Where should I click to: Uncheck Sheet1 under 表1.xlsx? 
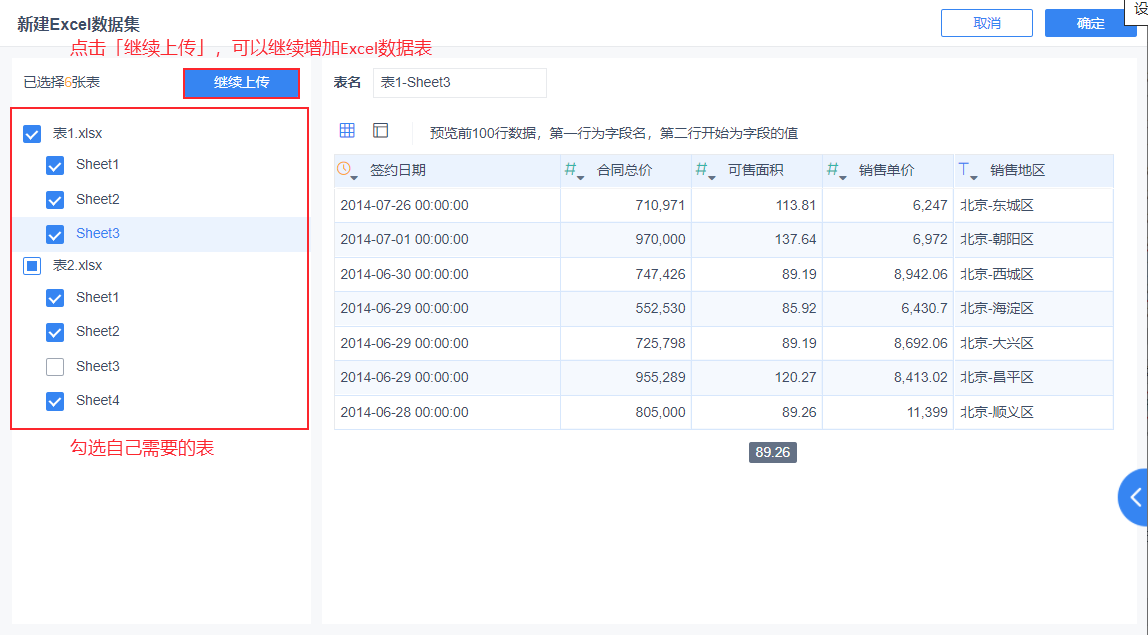pos(55,166)
